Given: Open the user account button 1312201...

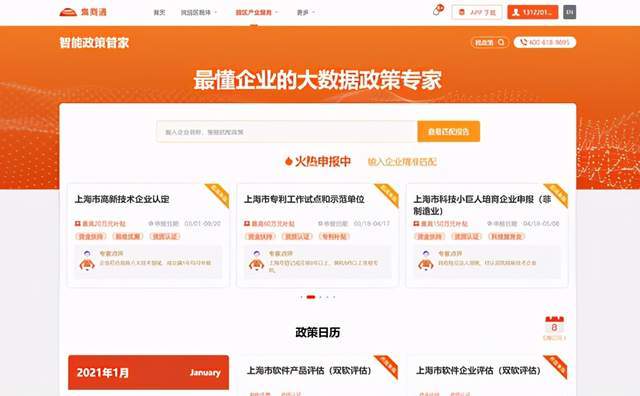Looking at the screenshot, I should 533,12.
